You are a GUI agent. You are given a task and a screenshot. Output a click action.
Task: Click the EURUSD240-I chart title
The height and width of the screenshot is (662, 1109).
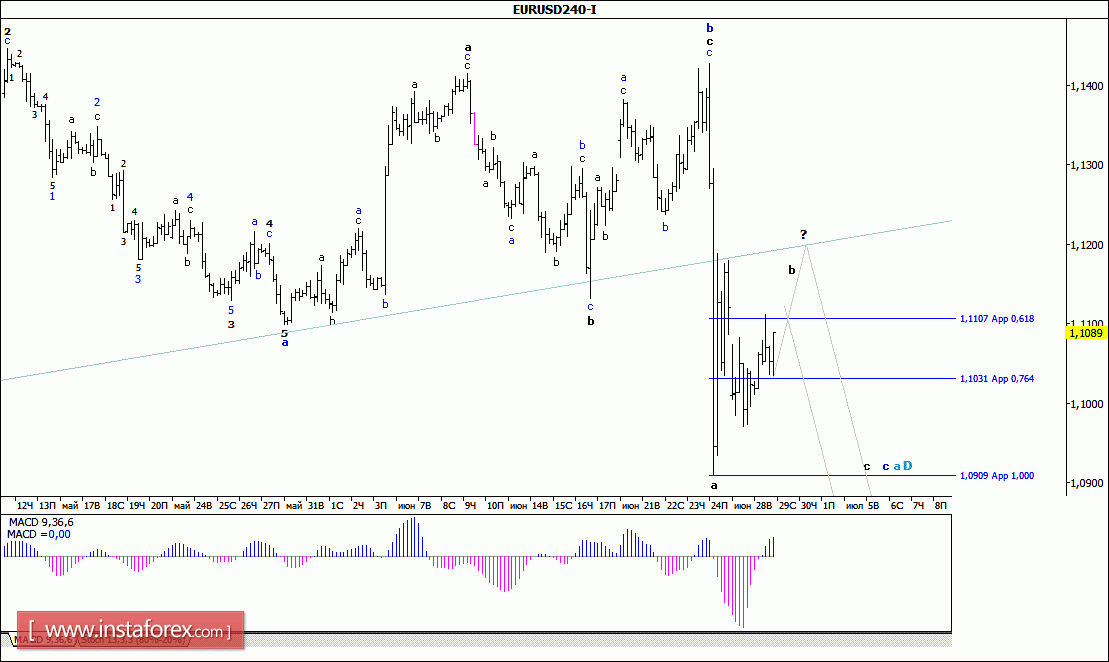[554, 9]
